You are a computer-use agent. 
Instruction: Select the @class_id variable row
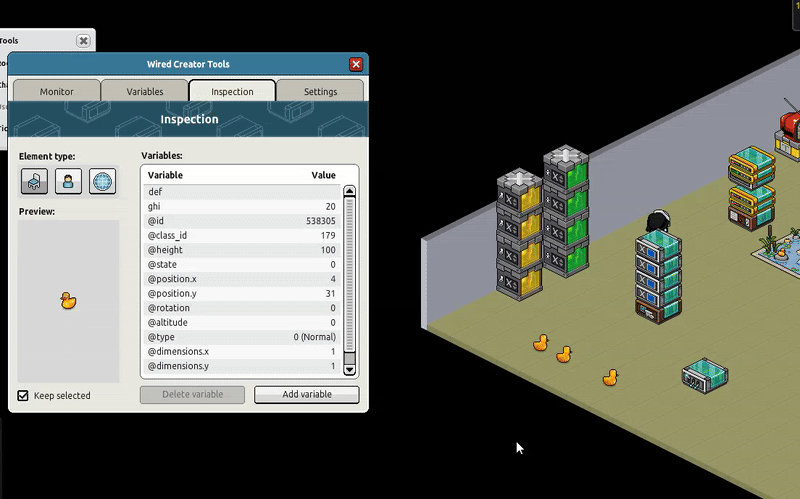pos(240,235)
